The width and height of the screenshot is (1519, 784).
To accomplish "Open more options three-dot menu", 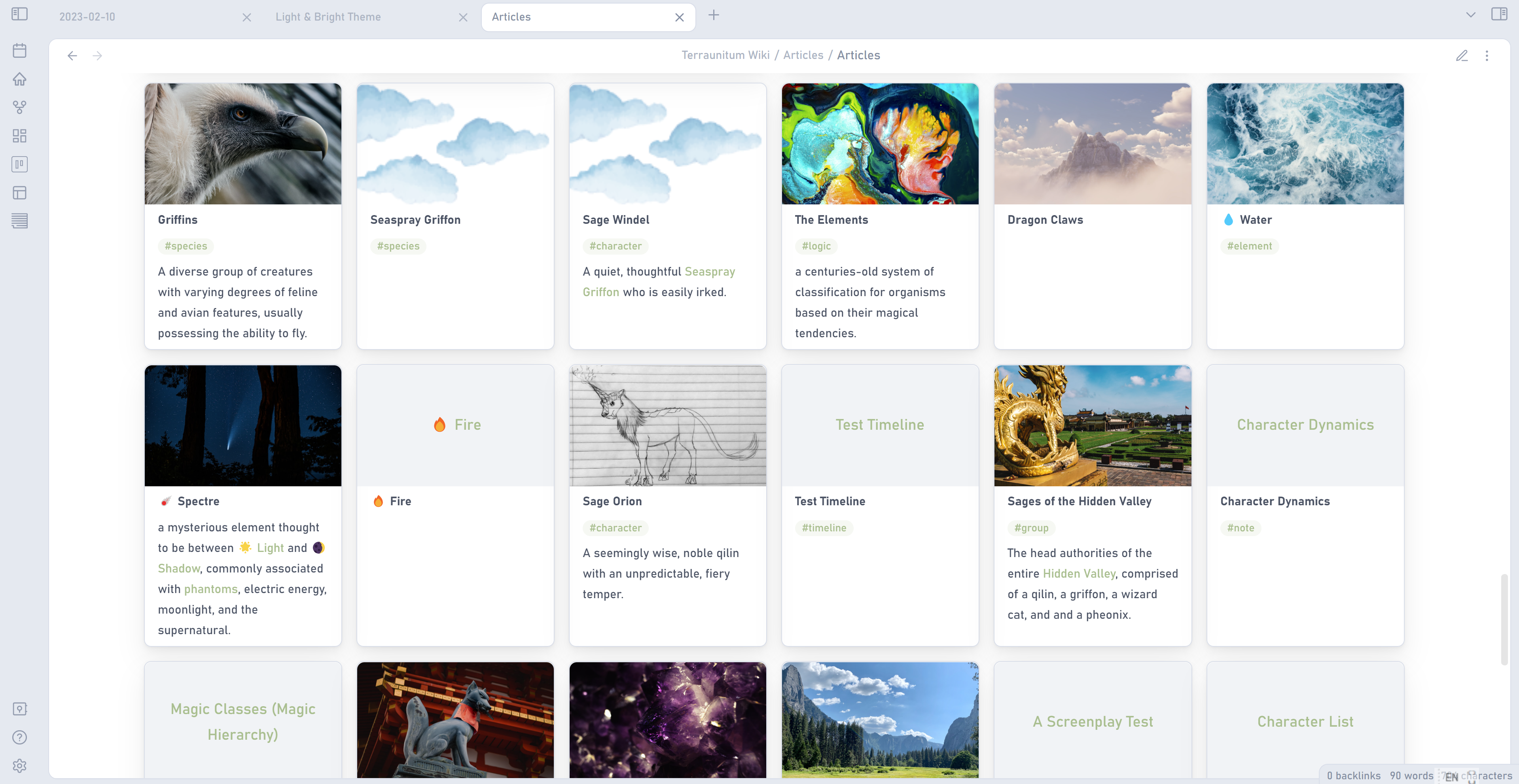I will tap(1487, 55).
